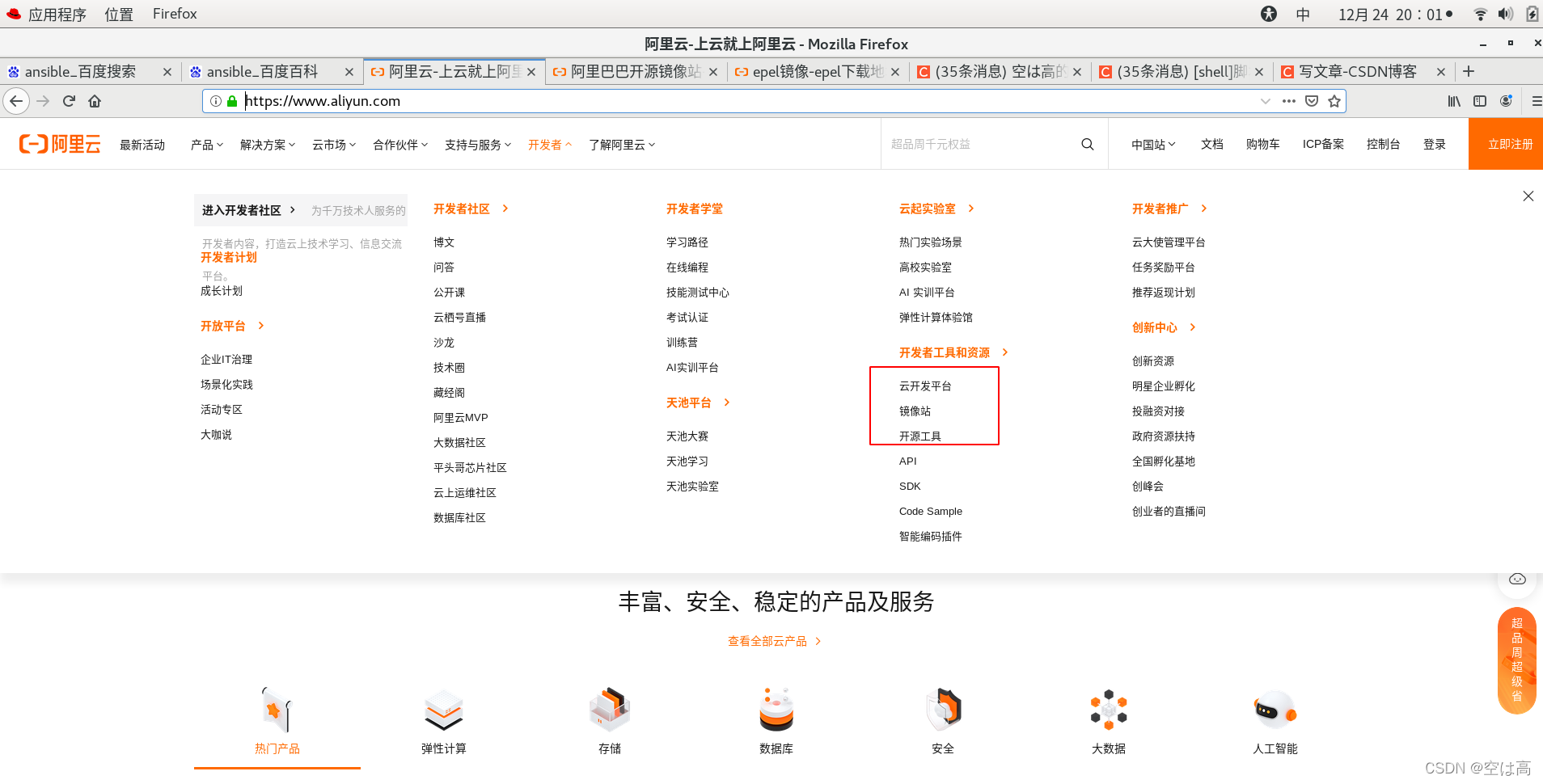
Task: Open the 超品周超级省 floating promo banner
Action: [1517, 660]
